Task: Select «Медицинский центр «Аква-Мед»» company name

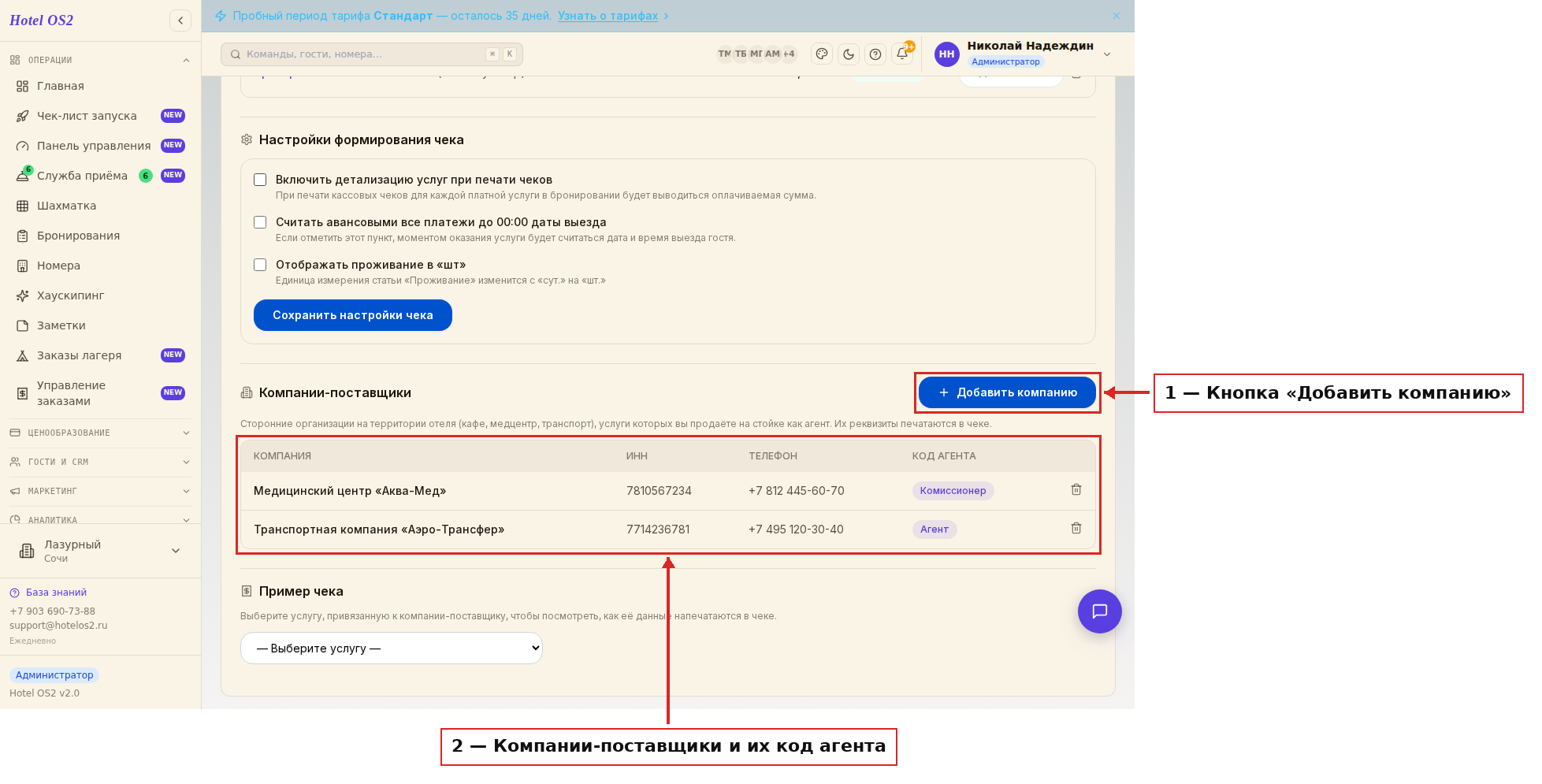Action: (350, 491)
